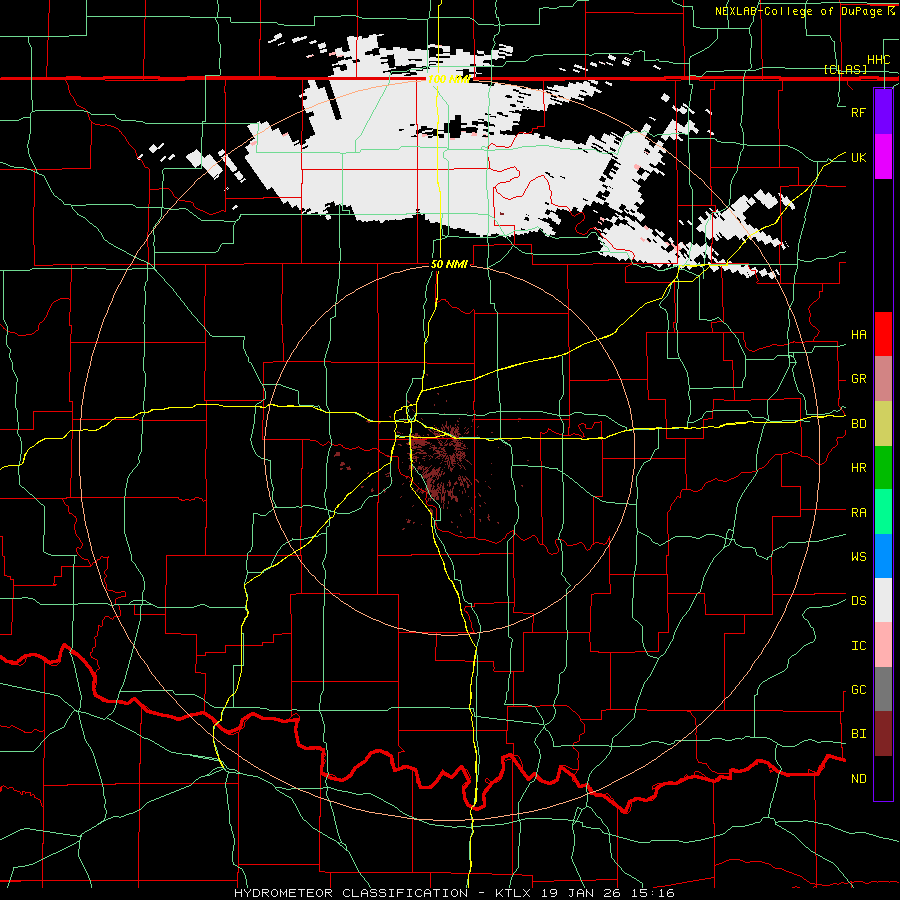Click the 'BD' legend label

[858, 424]
